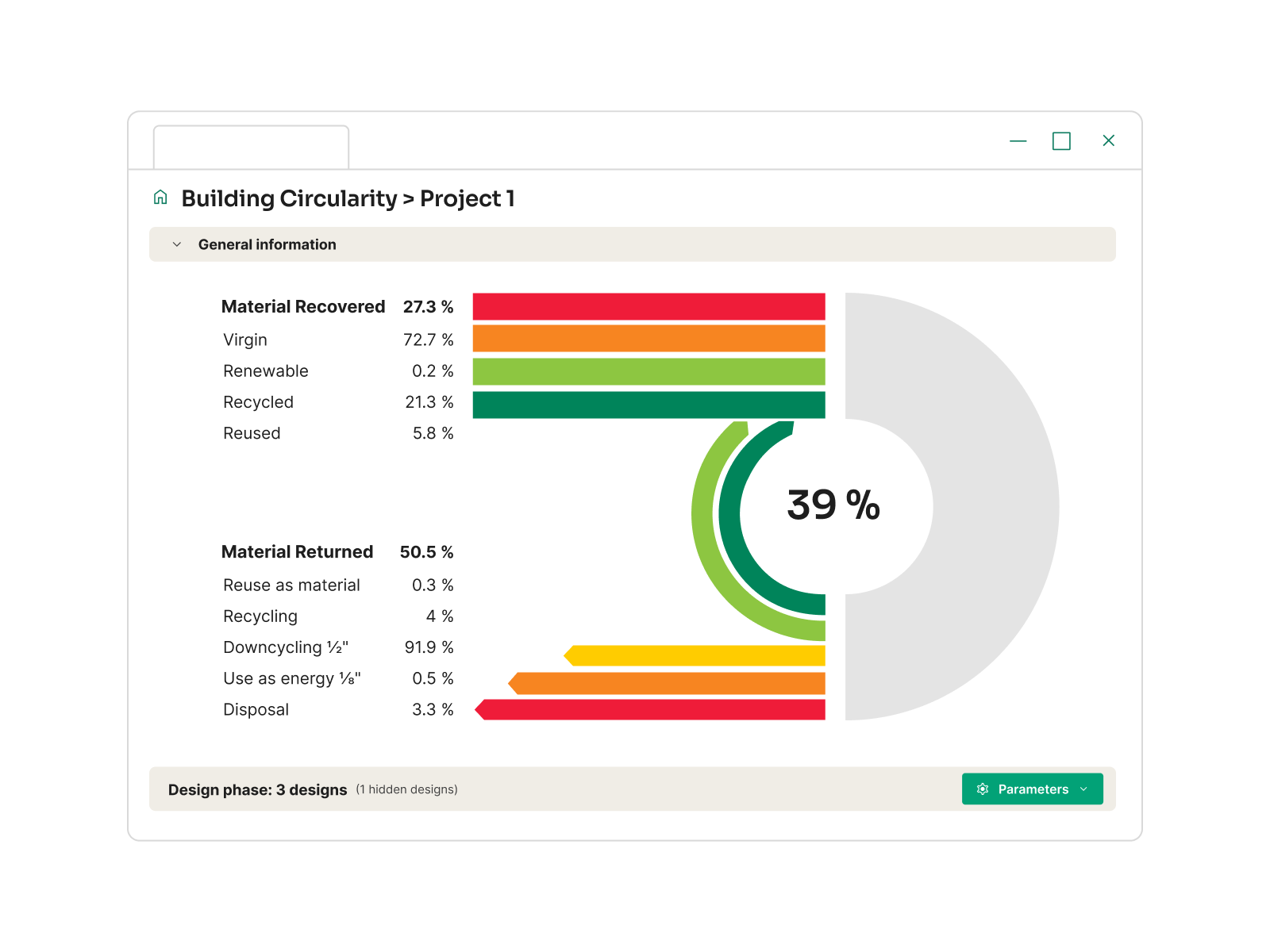Click the red arrow bar in bottom chart
1270x952 pixels.
tap(650, 709)
